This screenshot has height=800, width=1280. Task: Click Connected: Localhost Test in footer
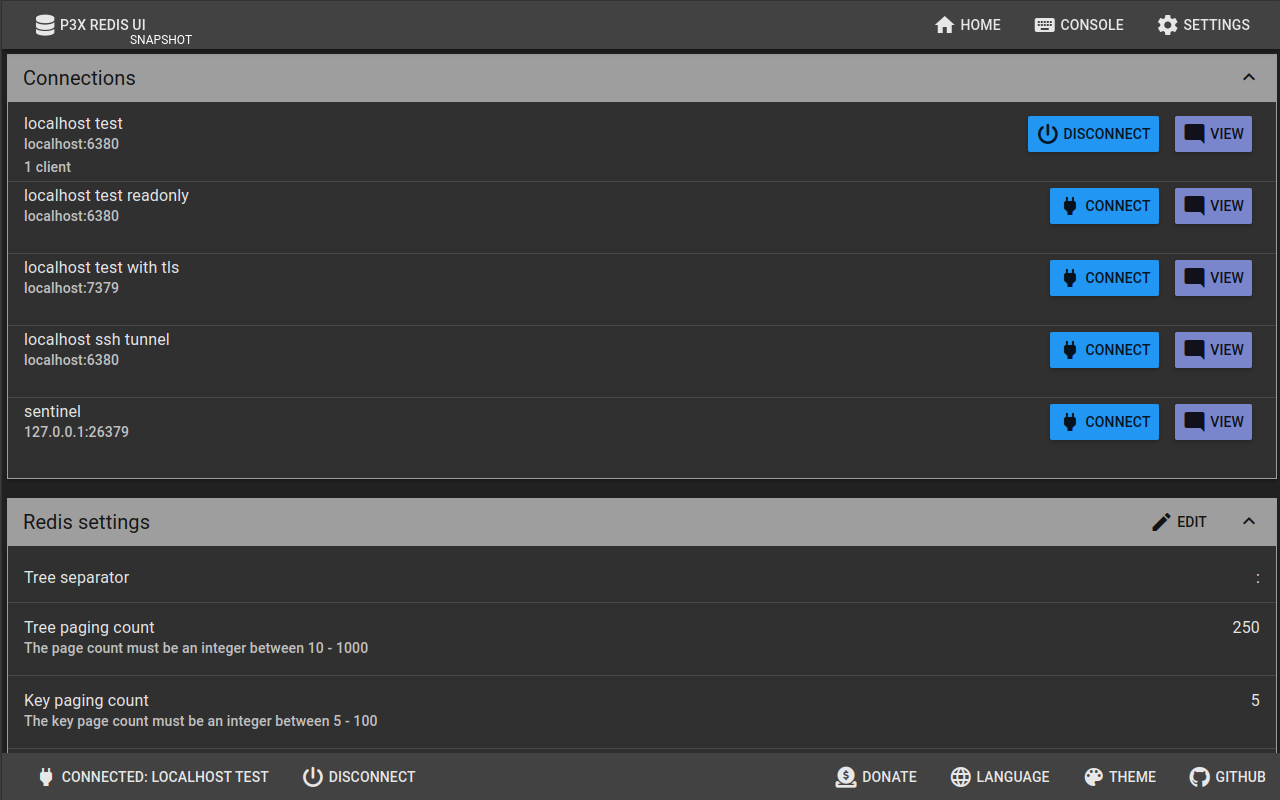tap(152, 777)
